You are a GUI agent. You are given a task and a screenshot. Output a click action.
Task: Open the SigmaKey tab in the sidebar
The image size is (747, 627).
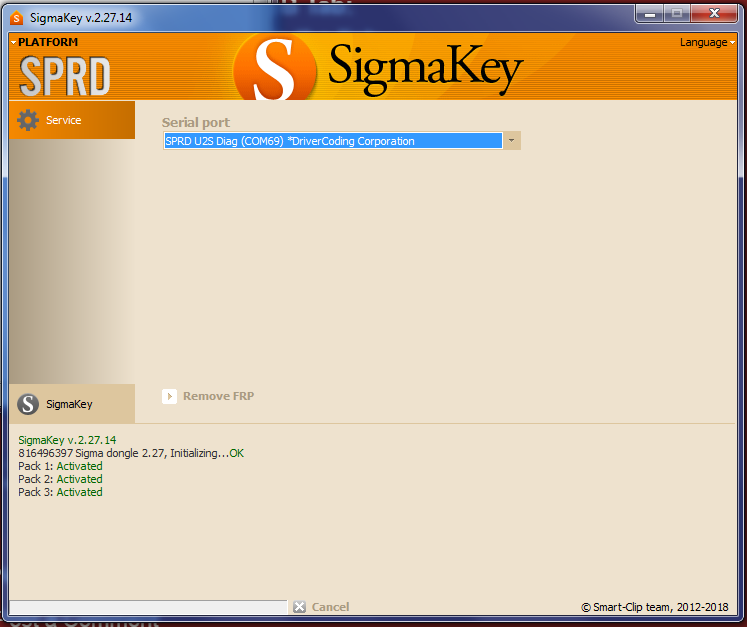tap(72, 404)
